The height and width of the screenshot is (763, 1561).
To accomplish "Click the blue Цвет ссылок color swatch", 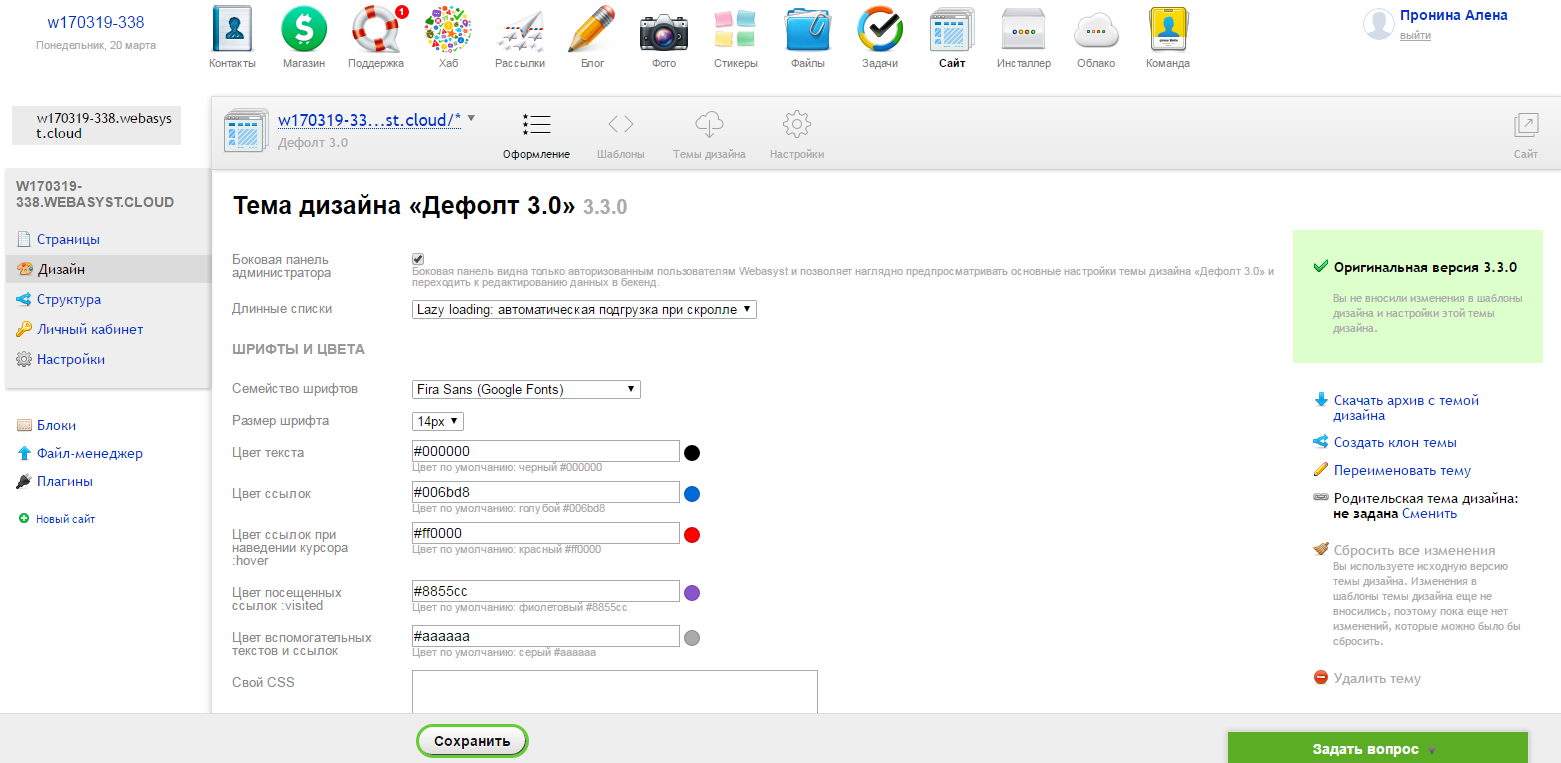I will 692,494.
